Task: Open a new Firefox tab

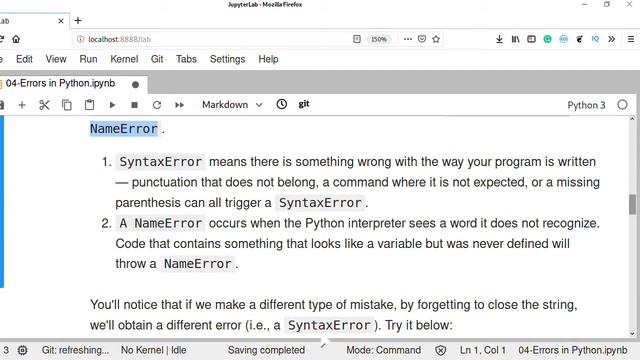Action: click(78, 20)
